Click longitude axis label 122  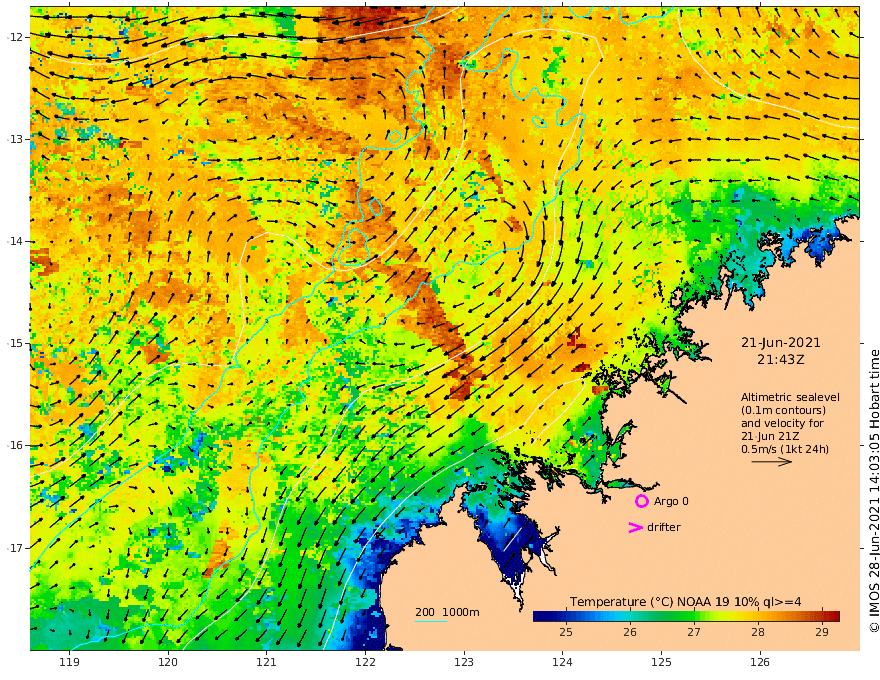365,662
